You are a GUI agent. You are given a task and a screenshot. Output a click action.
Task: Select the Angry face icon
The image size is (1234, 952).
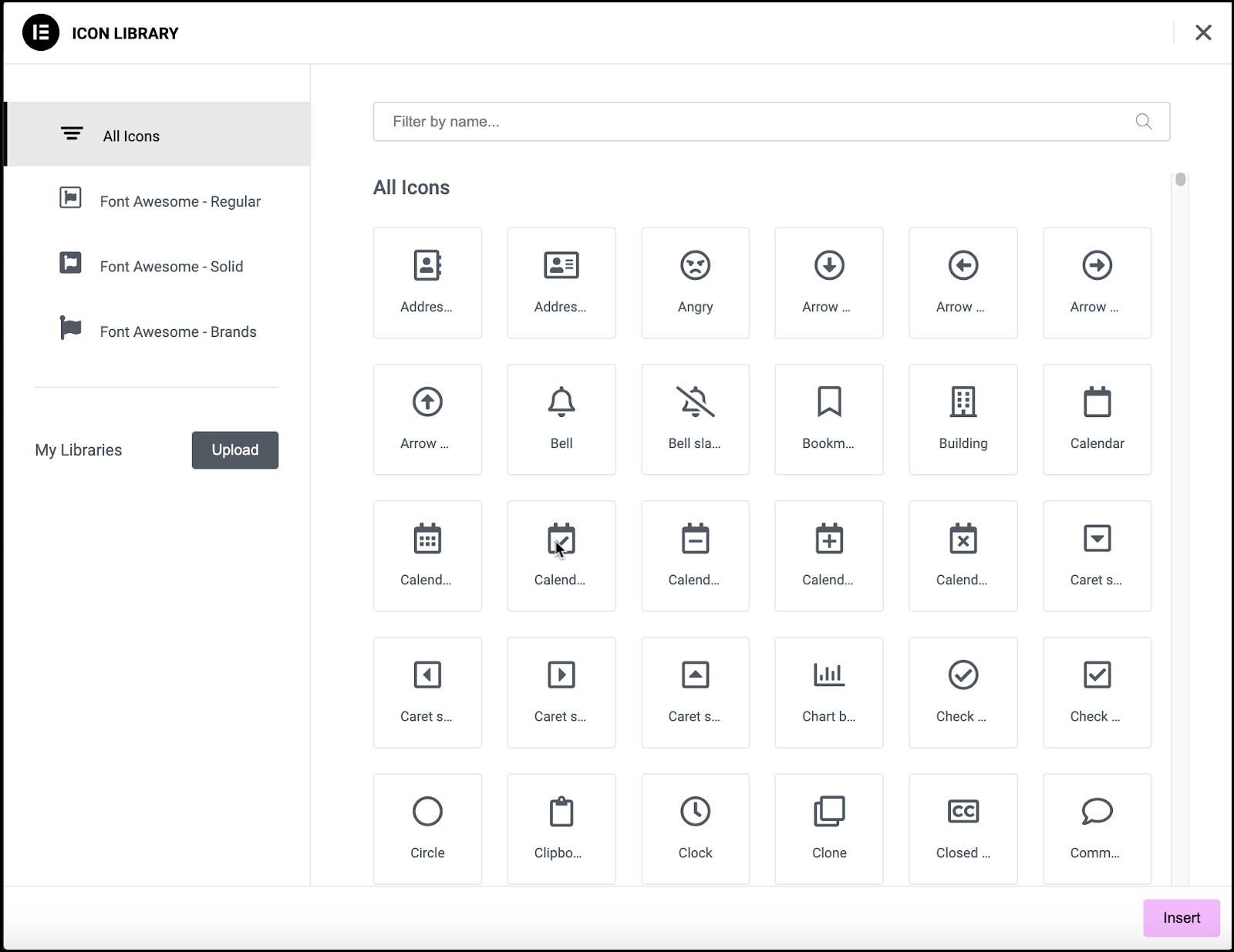(x=695, y=283)
